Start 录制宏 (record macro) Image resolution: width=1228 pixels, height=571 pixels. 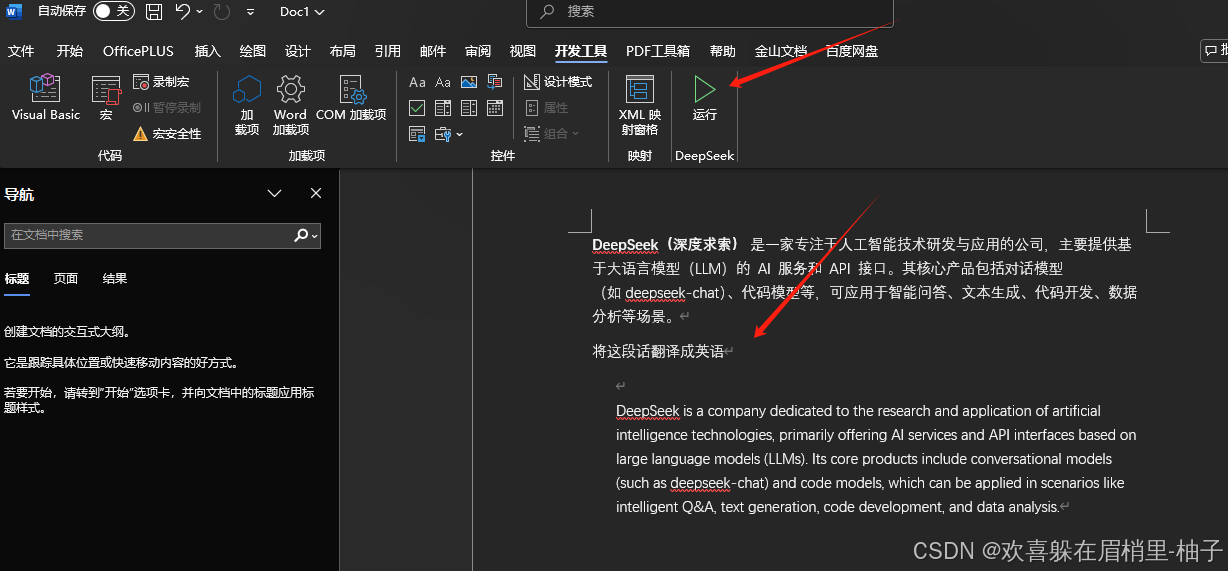click(161, 81)
